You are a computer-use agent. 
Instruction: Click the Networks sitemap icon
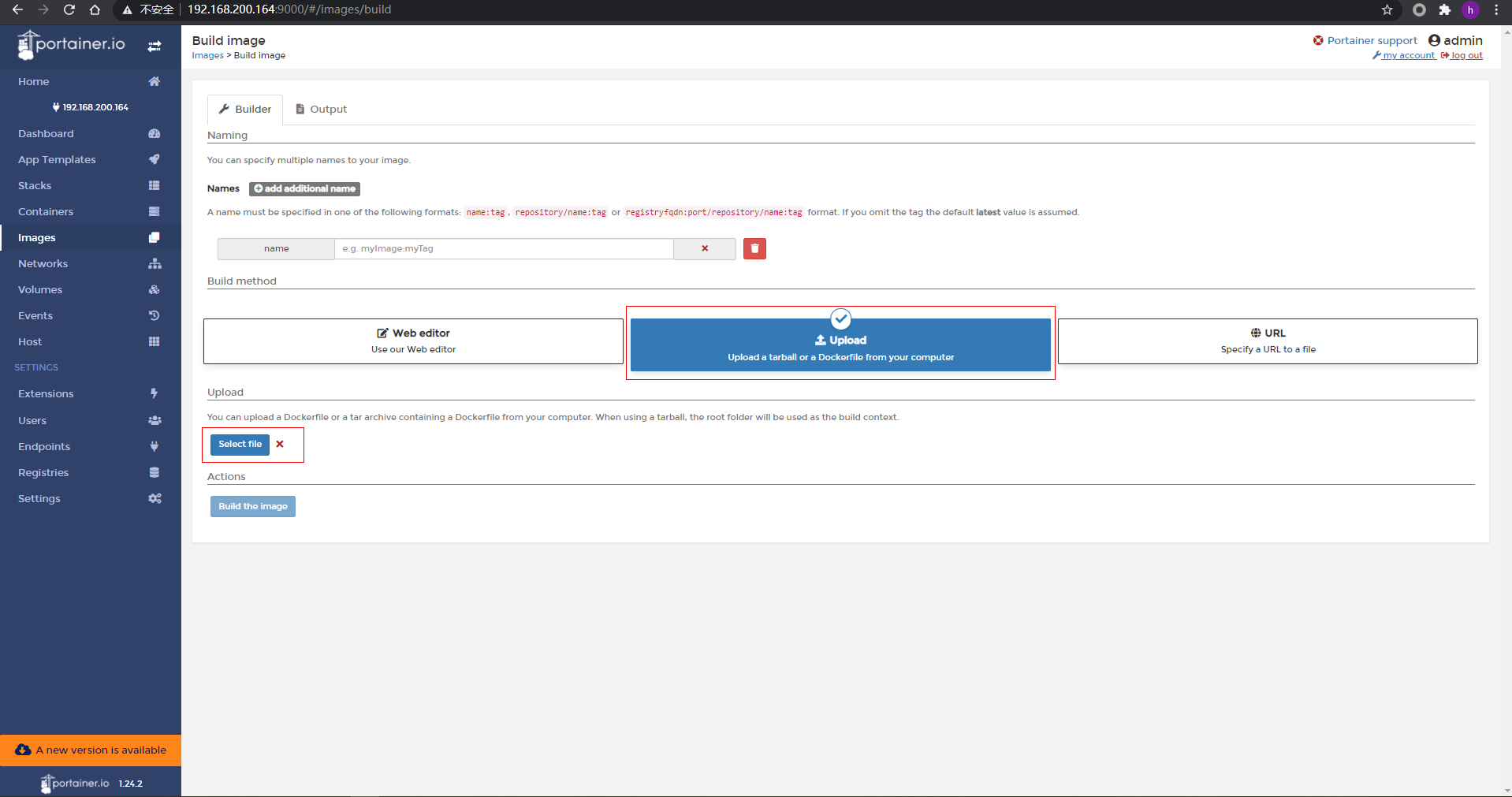pos(155,263)
